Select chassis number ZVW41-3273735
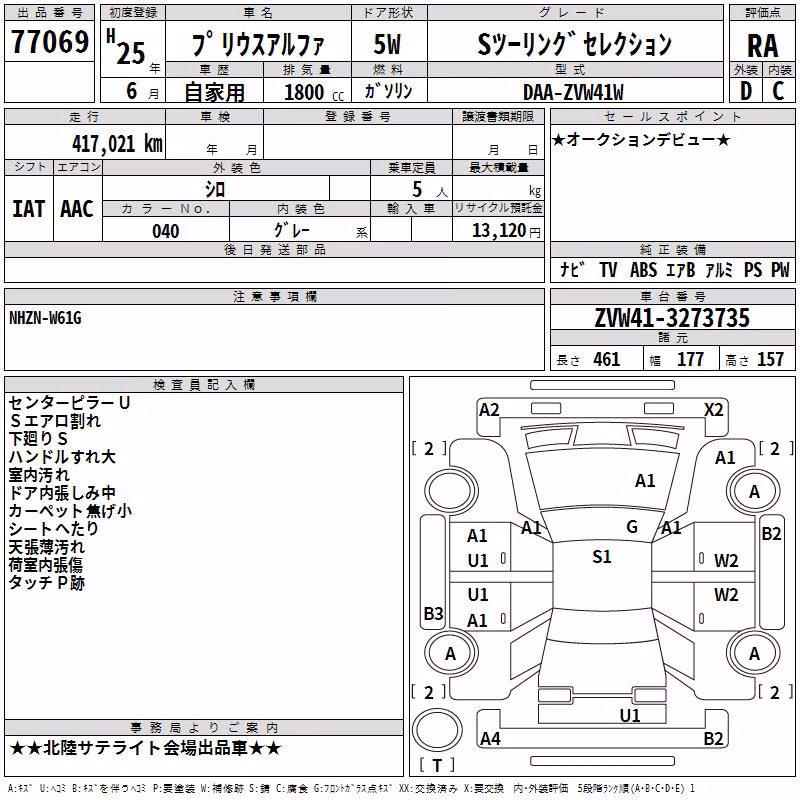800x800 pixels. (672, 318)
